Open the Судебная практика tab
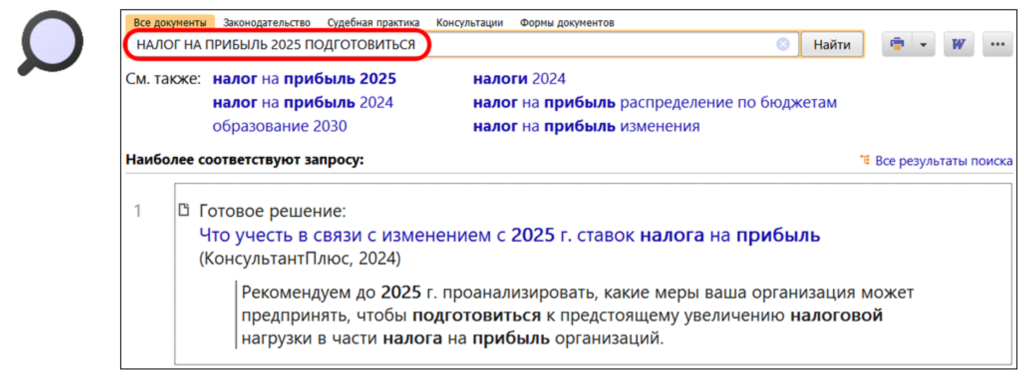Screen dimensions: 1024x376 pos(373,23)
